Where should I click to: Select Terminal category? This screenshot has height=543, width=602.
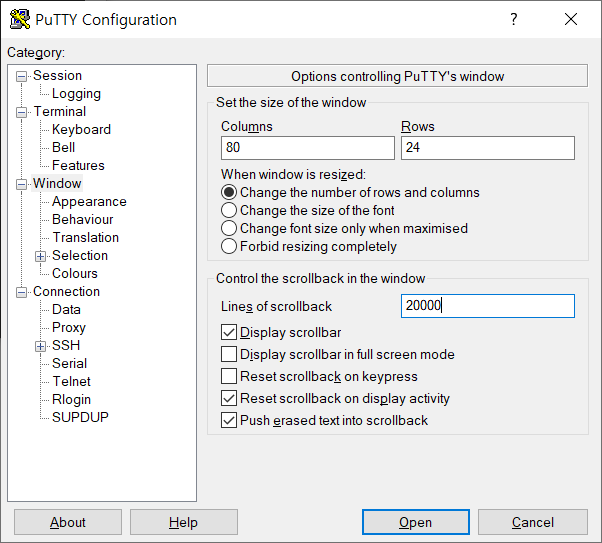tap(60, 111)
